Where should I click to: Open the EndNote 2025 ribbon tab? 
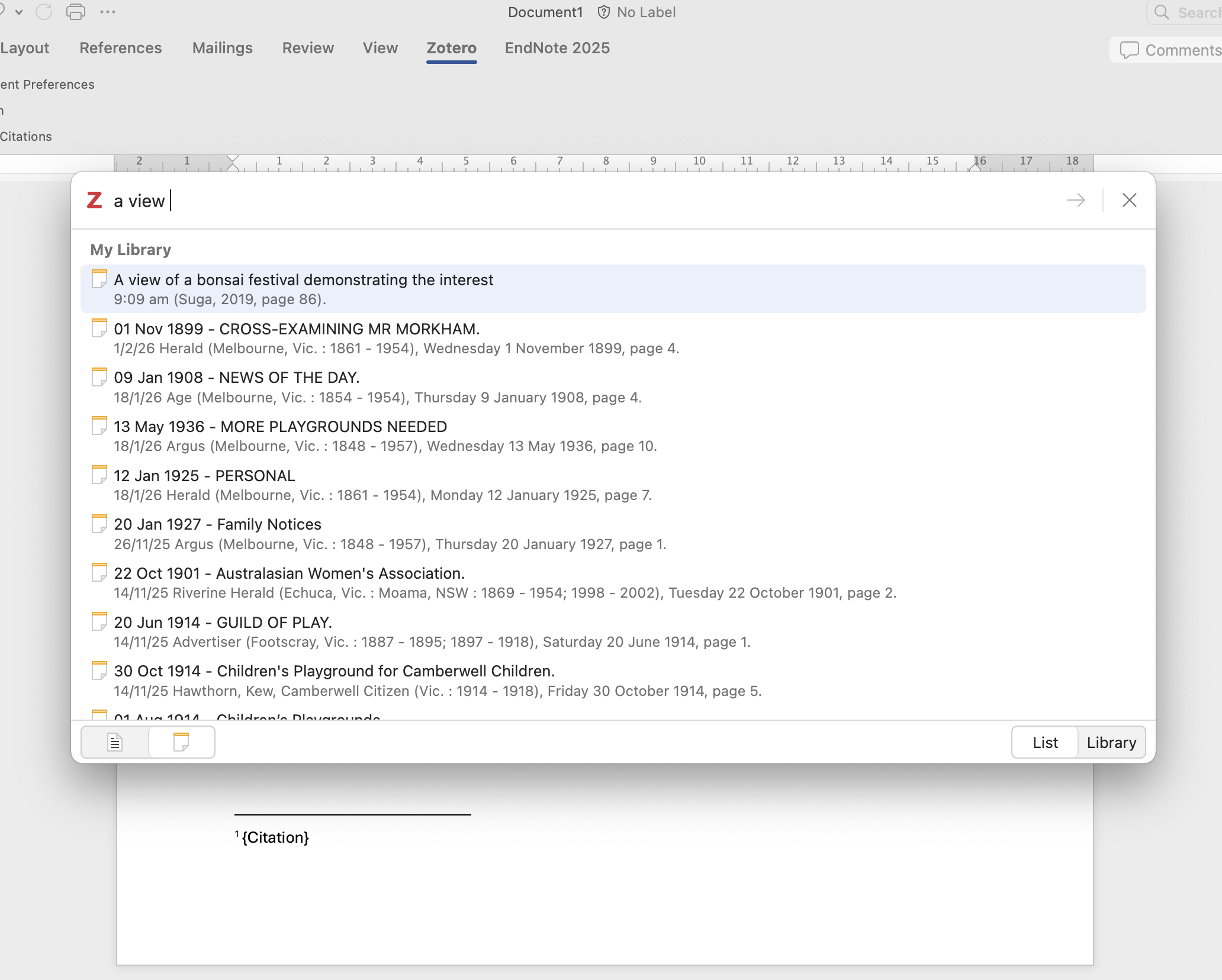[557, 48]
